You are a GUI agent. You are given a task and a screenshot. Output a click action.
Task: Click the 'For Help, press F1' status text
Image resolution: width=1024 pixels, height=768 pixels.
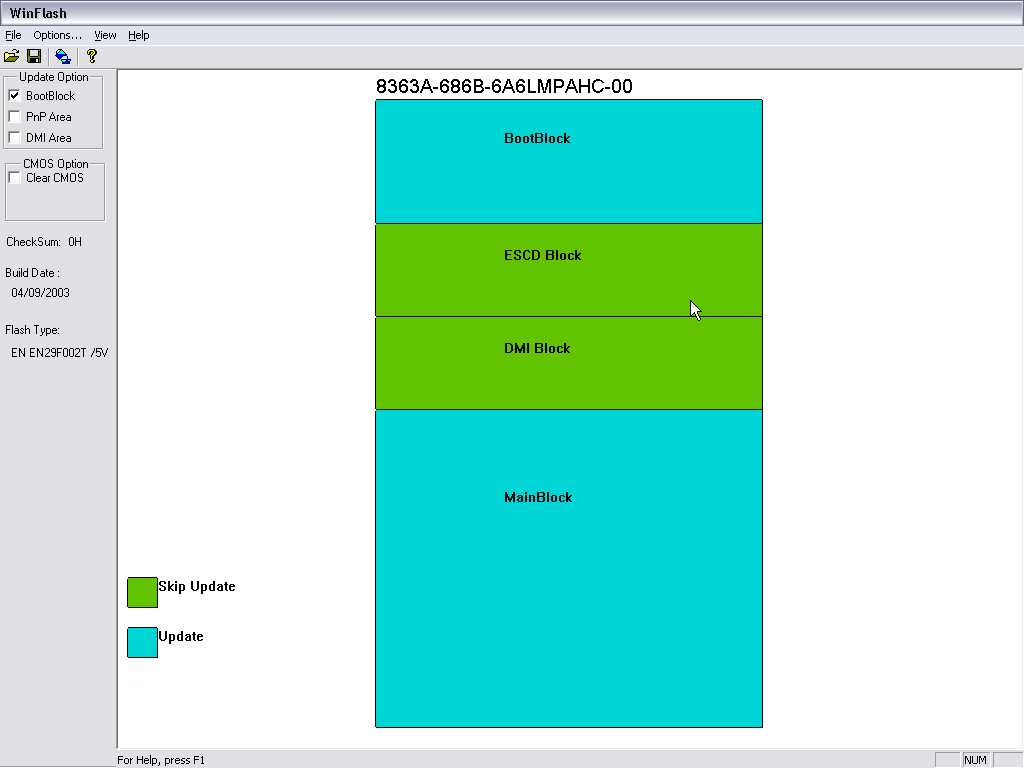click(161, 760)
